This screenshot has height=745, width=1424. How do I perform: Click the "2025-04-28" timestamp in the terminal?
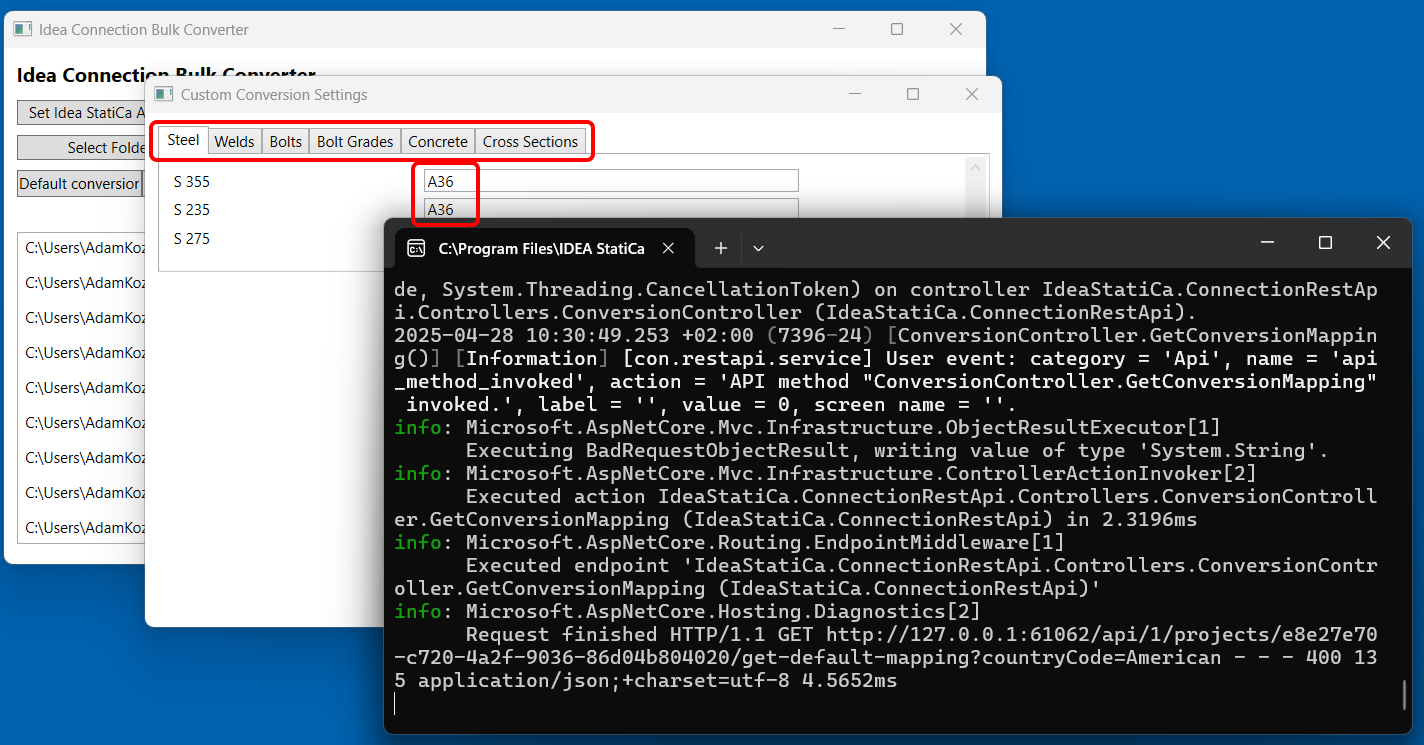click(x=454, y=336)
